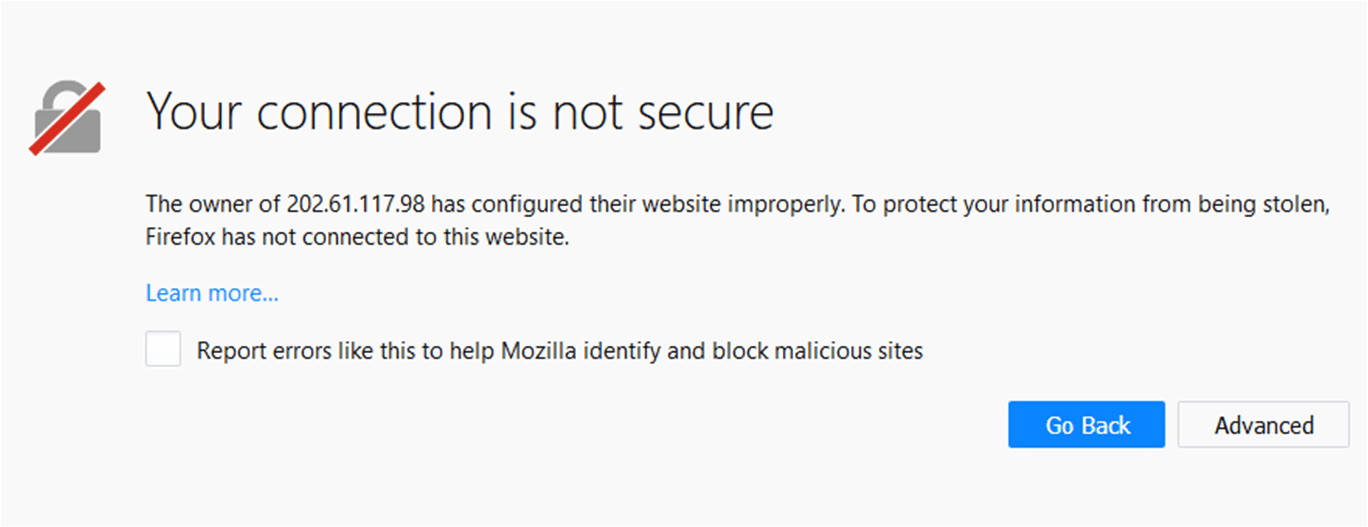The image size is (1368, 527).
Task: Click the word Mozilla in the report label
Action: tap(540, 351)
